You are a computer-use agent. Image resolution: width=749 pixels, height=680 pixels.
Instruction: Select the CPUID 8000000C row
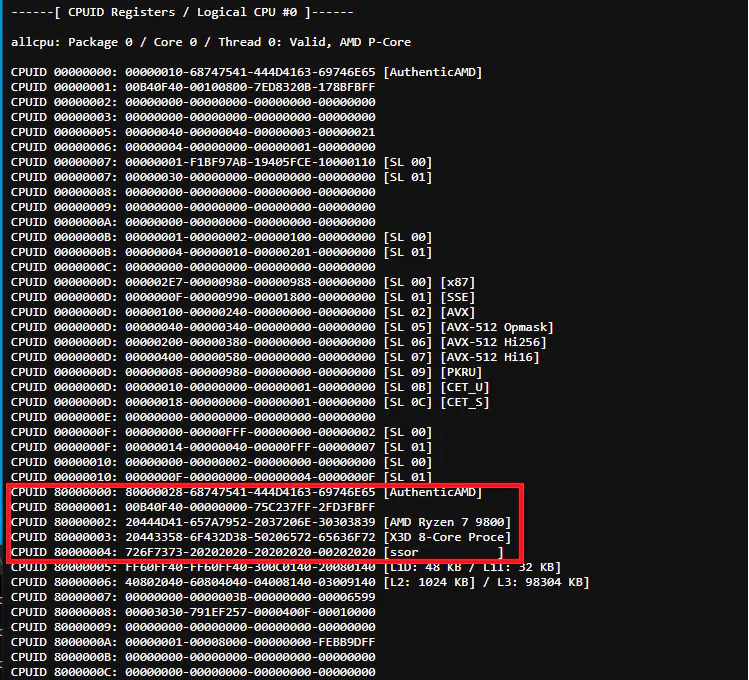193,672
